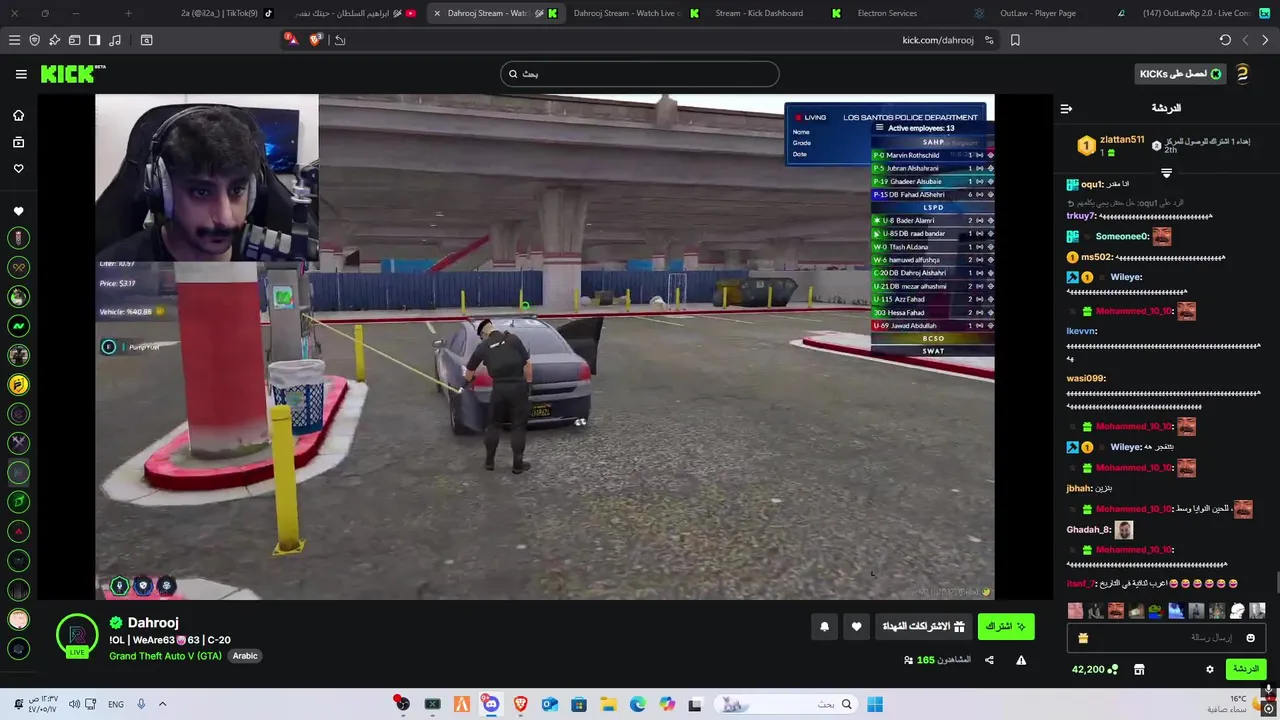Click the trkuy7 username in chat

coord(1082,216)
